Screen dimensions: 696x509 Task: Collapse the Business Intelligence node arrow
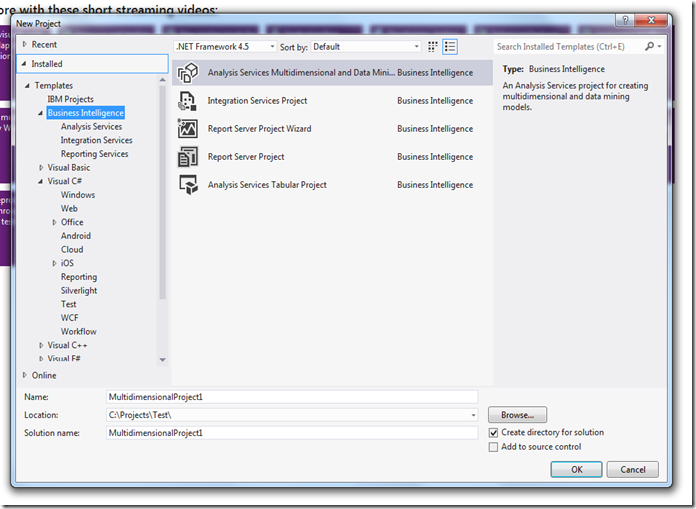[x=40, y=113]
